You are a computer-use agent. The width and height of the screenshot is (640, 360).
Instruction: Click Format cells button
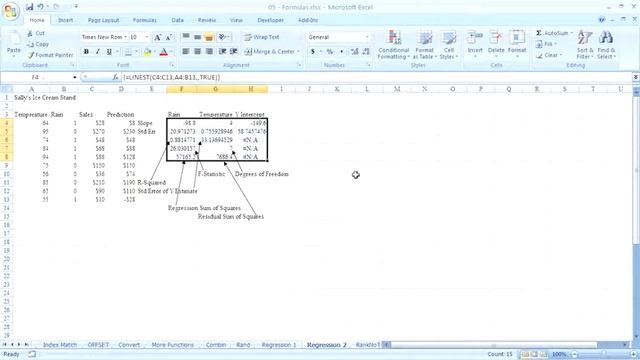(x=517, y=44)
